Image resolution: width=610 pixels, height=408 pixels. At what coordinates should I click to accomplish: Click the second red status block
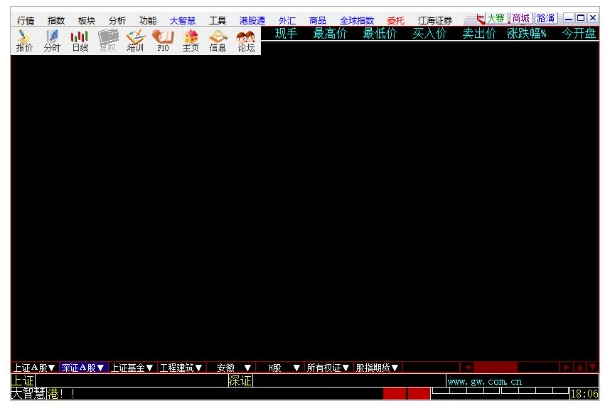click(x=419, y=394)
